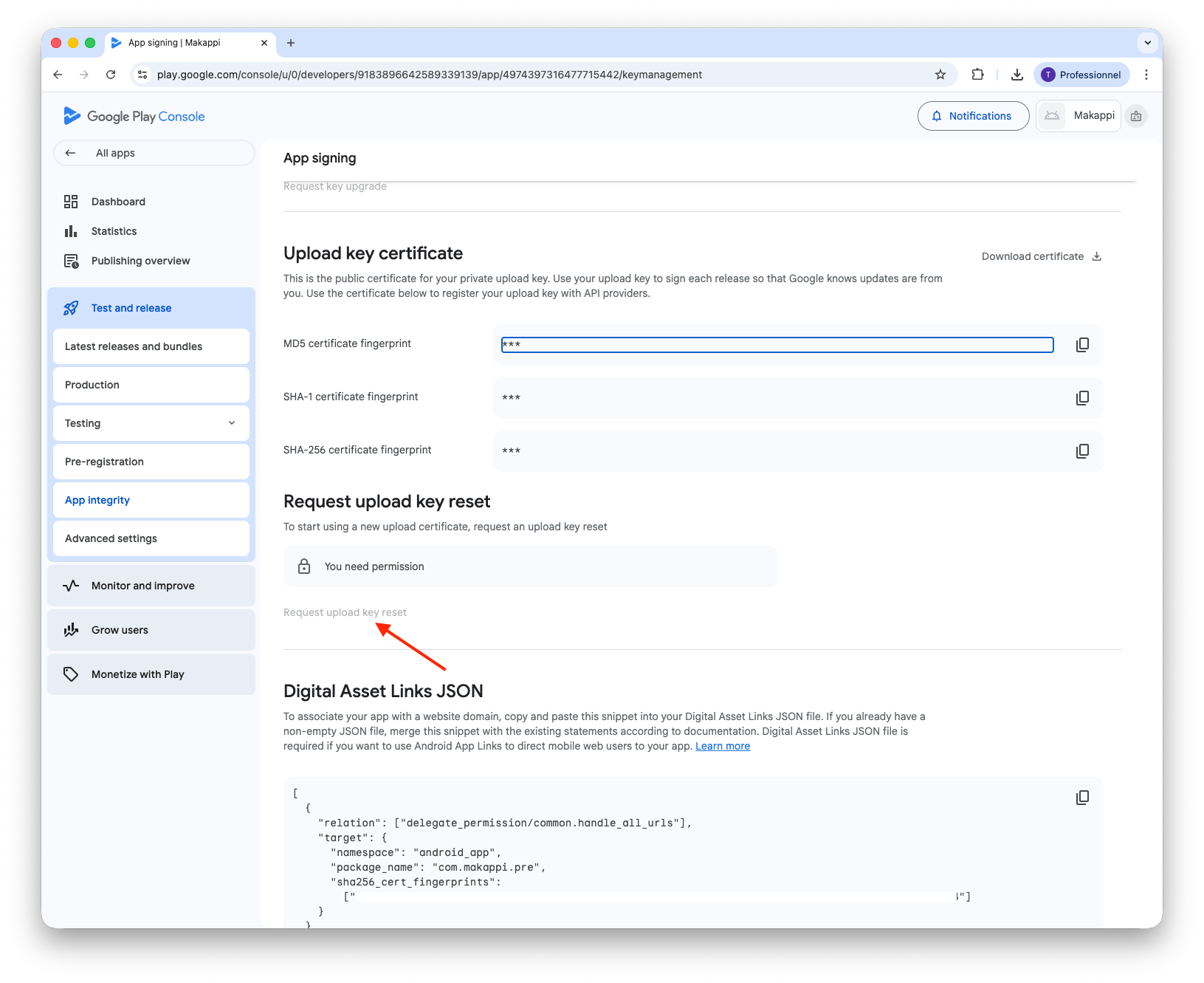This screenshot has width=1204, height=983.
Task: Expand the Monitor and improve section
Action: click(x=151, y=586)
